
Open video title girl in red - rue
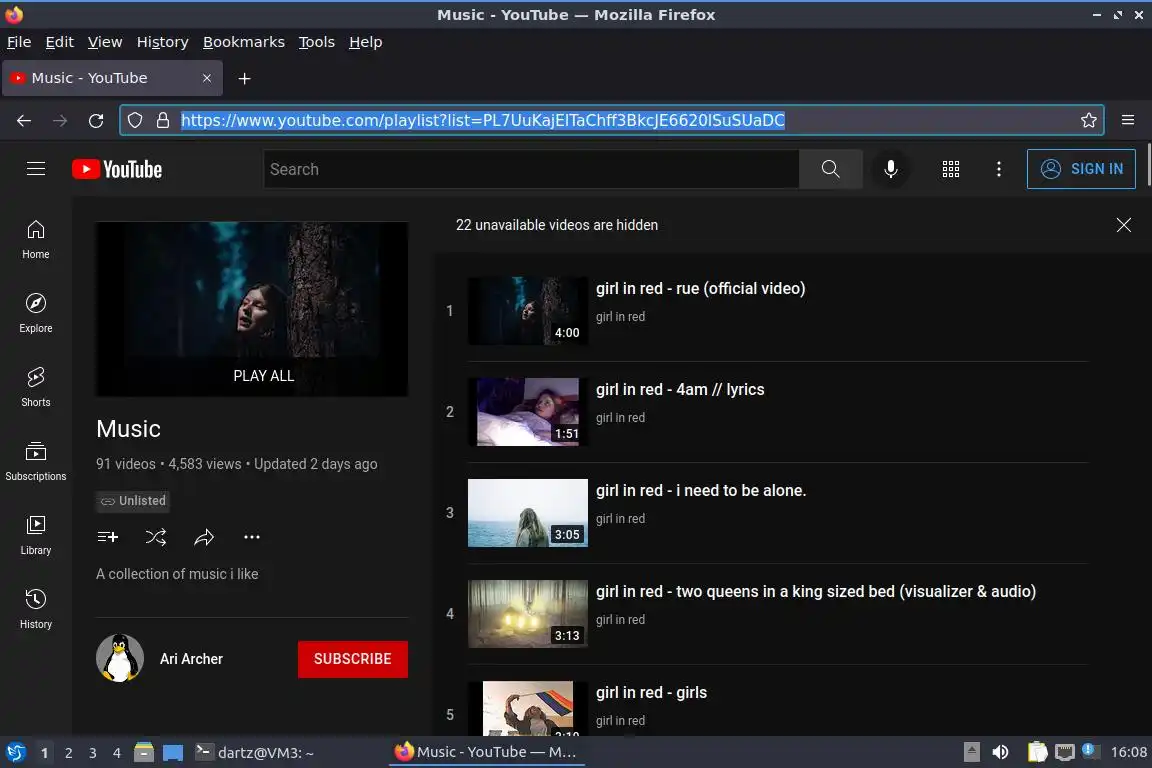[x=700, y=288]
